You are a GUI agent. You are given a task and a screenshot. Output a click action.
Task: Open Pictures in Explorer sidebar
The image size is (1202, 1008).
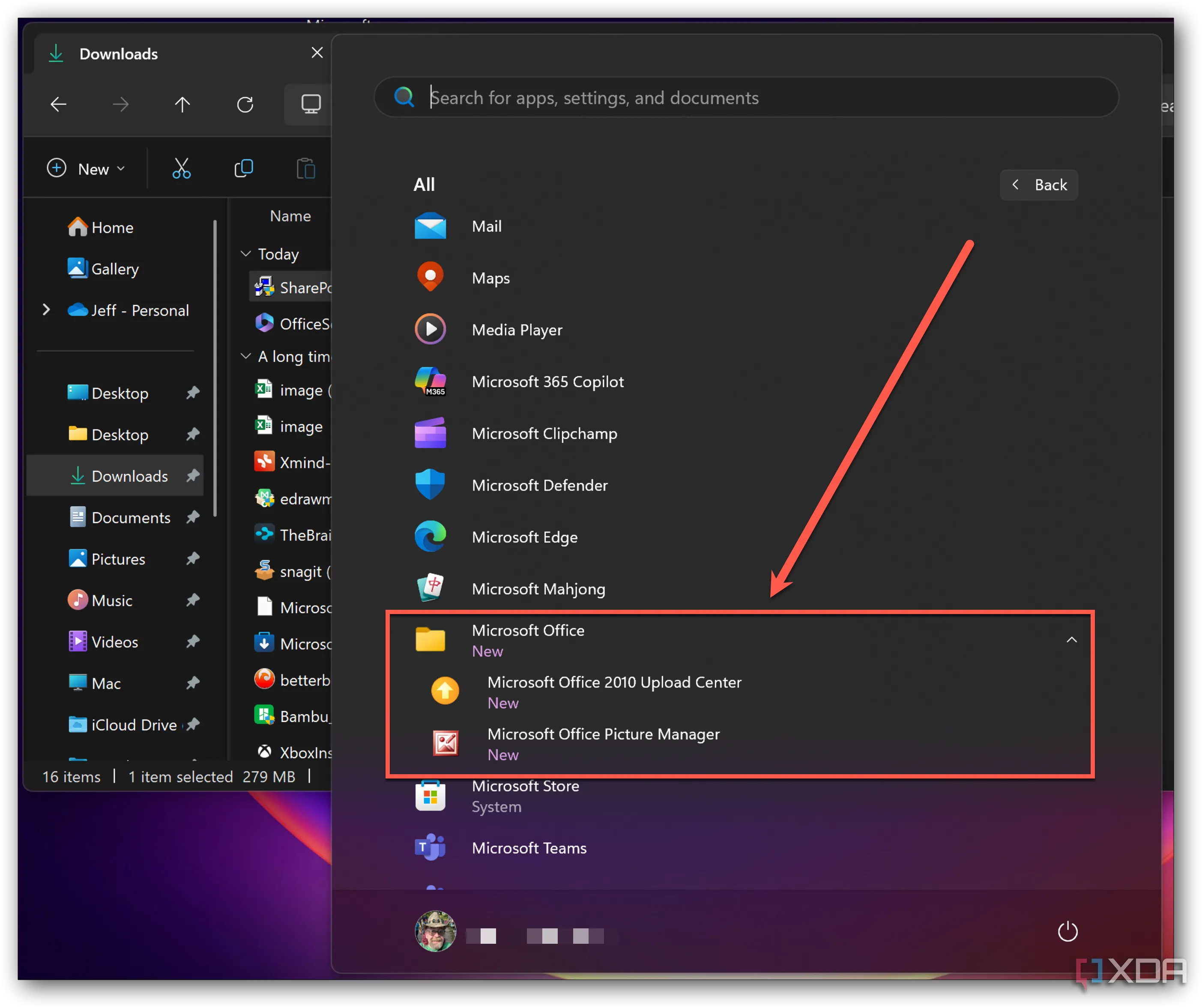click(x=116, y=559)
